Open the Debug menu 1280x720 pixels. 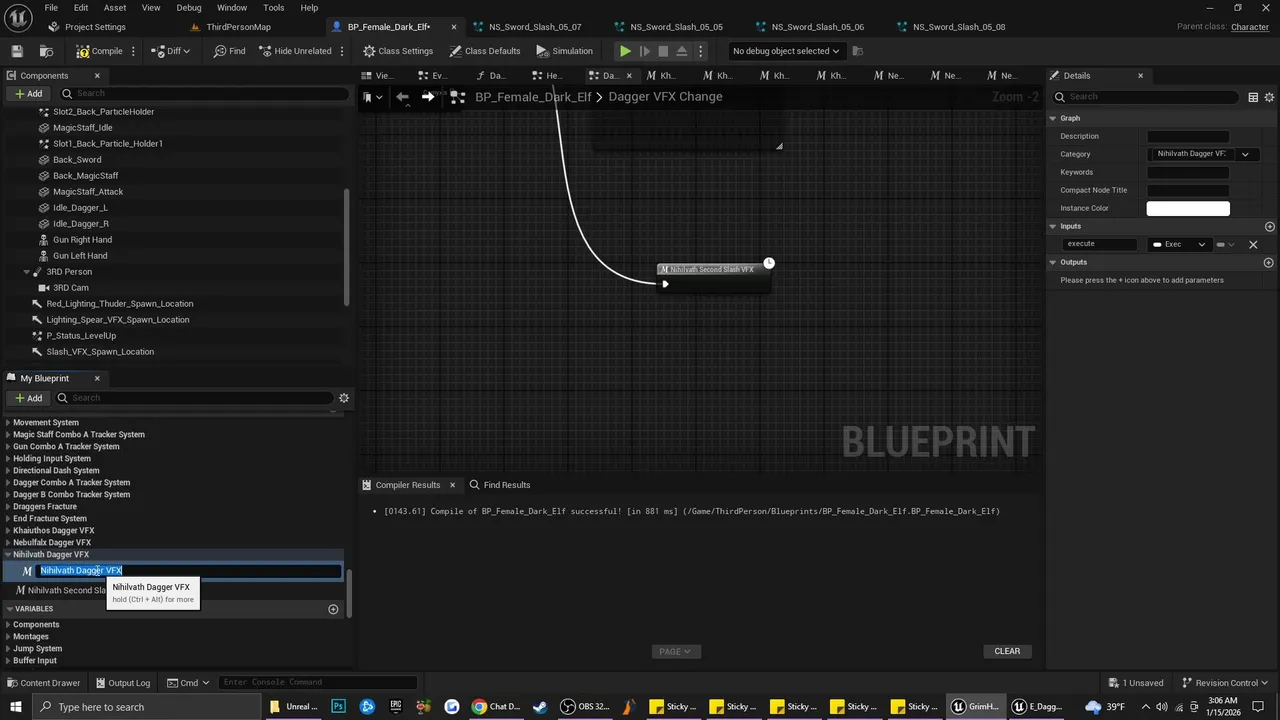[x=189, y=7]
